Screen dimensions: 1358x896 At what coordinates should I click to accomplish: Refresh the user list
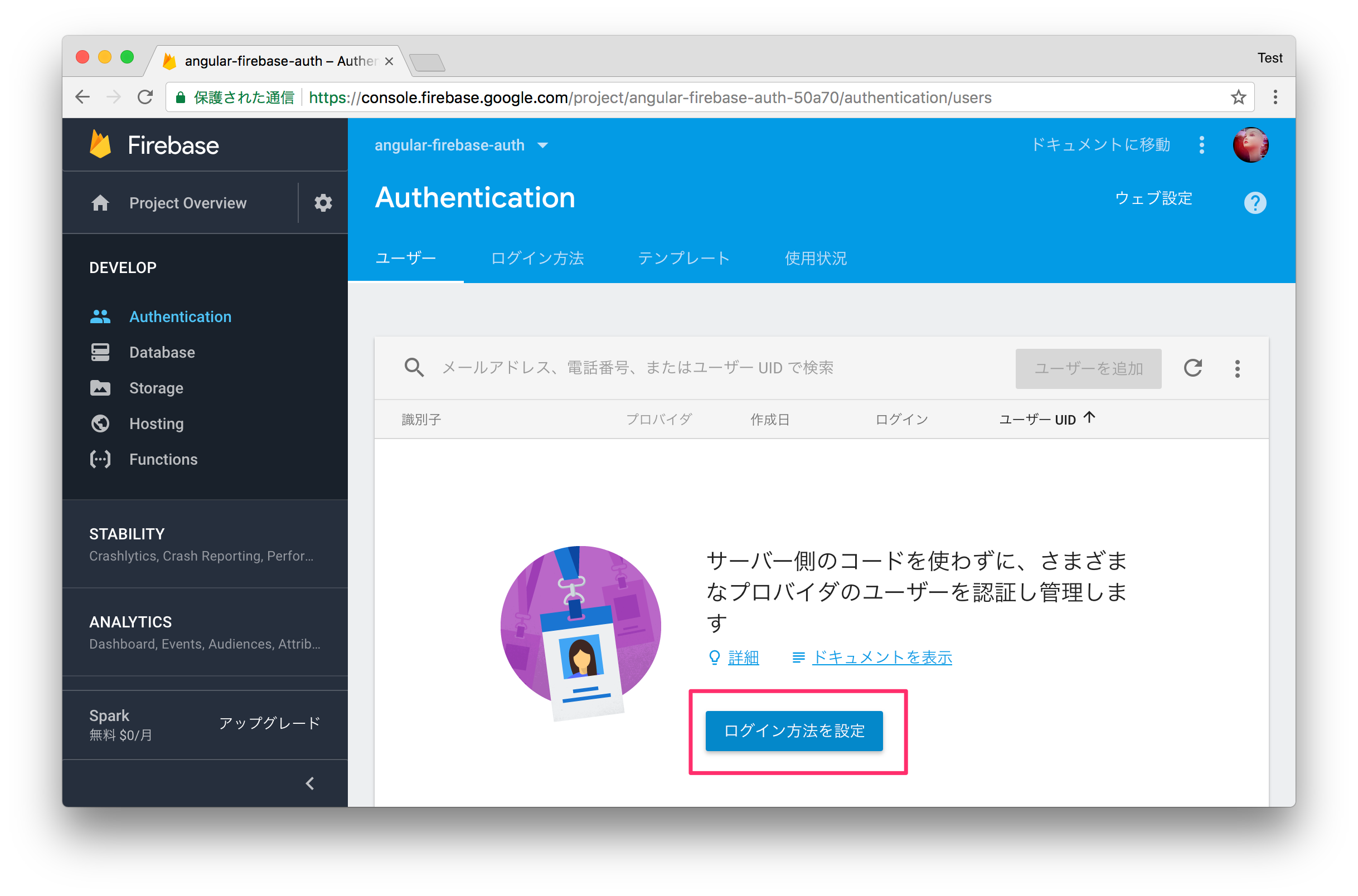(1195, 368)
